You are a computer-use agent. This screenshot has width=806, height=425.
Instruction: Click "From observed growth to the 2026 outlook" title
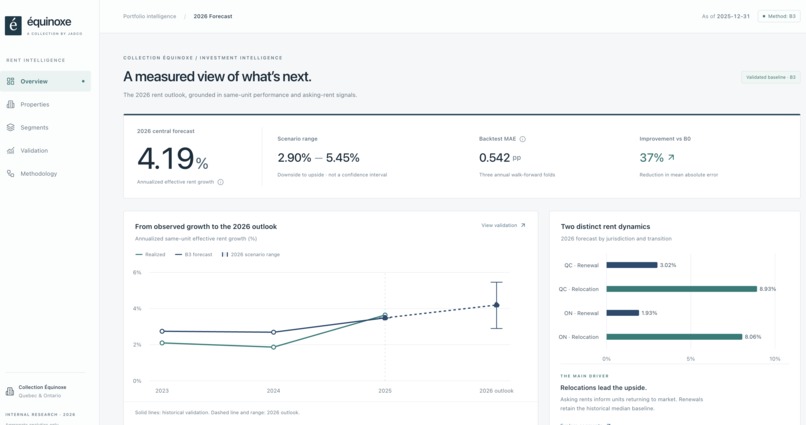pyautogui.click(x=206, y=227)
